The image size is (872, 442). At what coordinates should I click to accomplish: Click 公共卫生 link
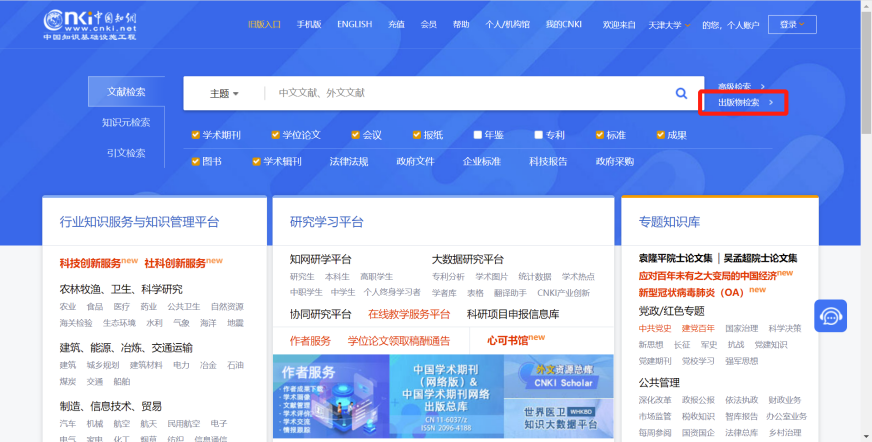[x=184, y=306]
